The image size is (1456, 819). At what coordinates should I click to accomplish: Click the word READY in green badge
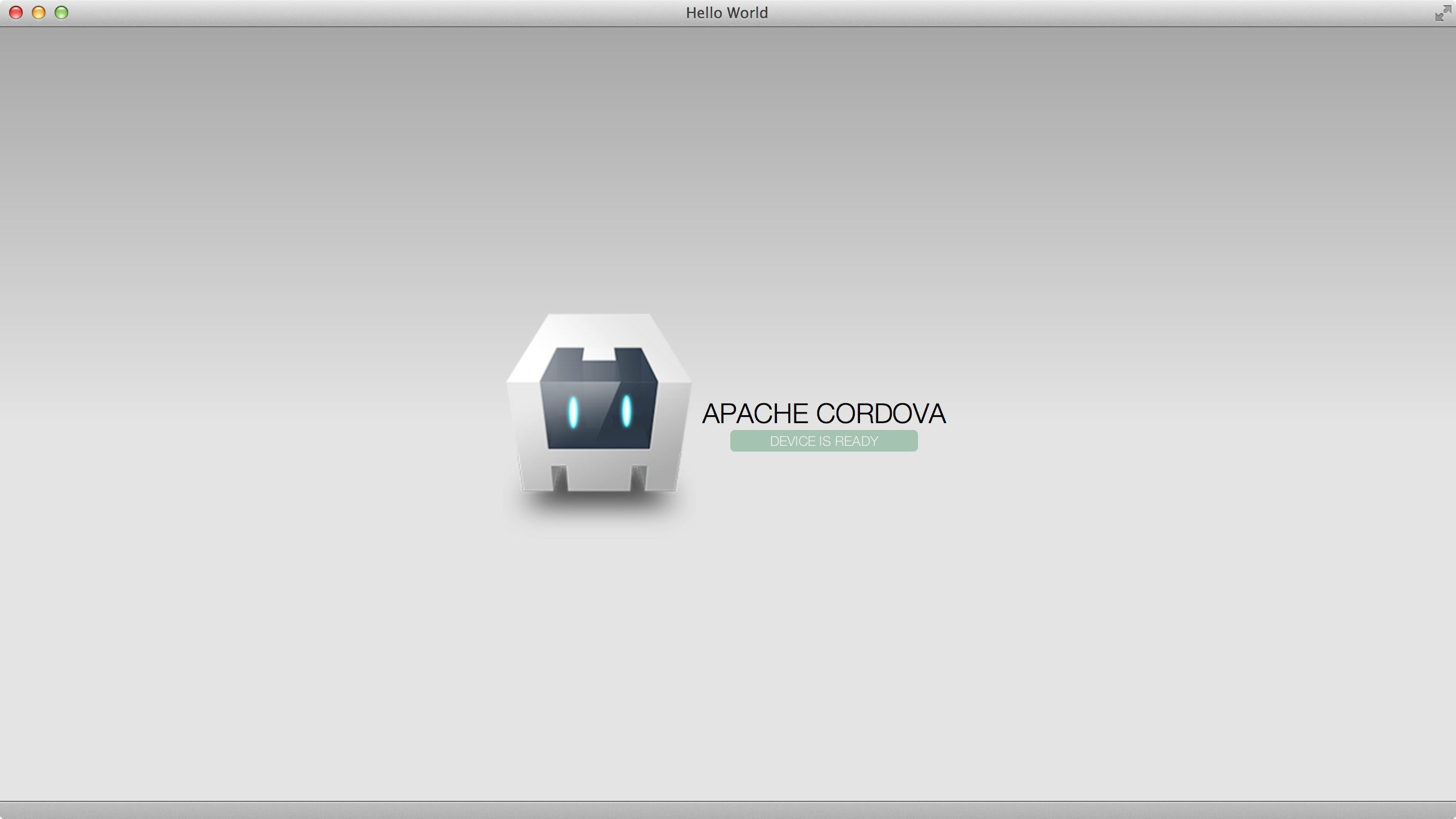point(856,441)
